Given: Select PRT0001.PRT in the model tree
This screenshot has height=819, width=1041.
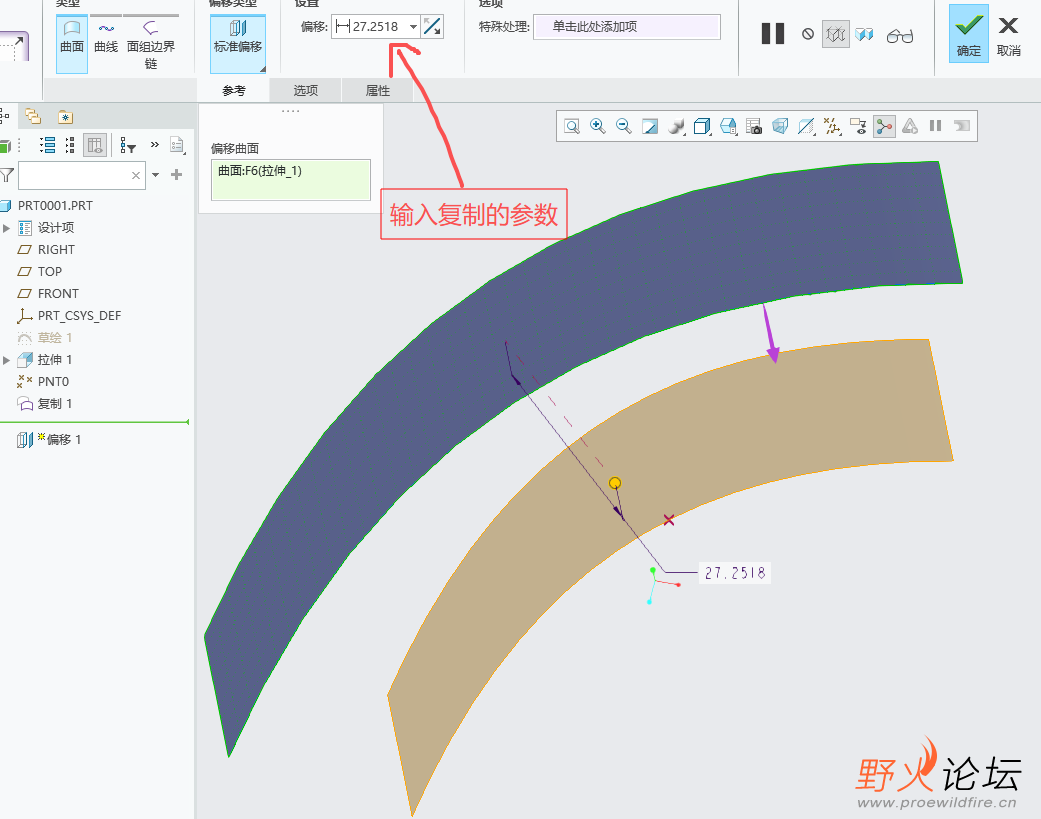Looking at the screenshot, I should point(55,206).
